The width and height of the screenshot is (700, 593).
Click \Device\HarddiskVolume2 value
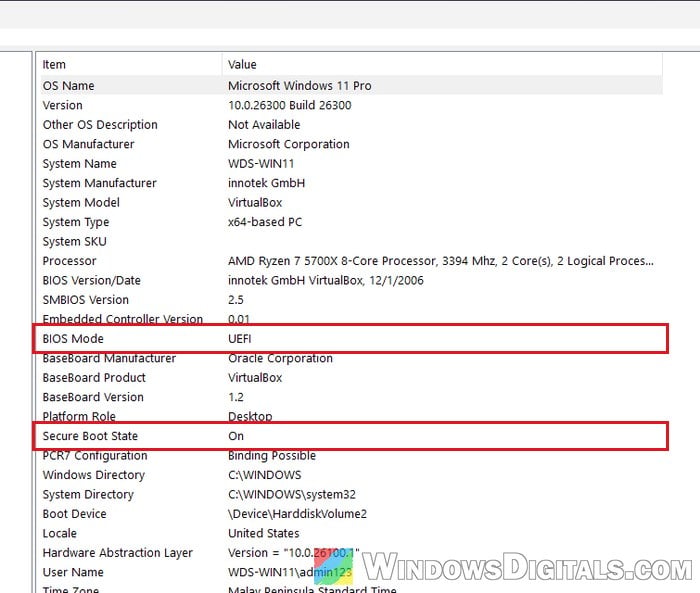[x=297, y=514]
